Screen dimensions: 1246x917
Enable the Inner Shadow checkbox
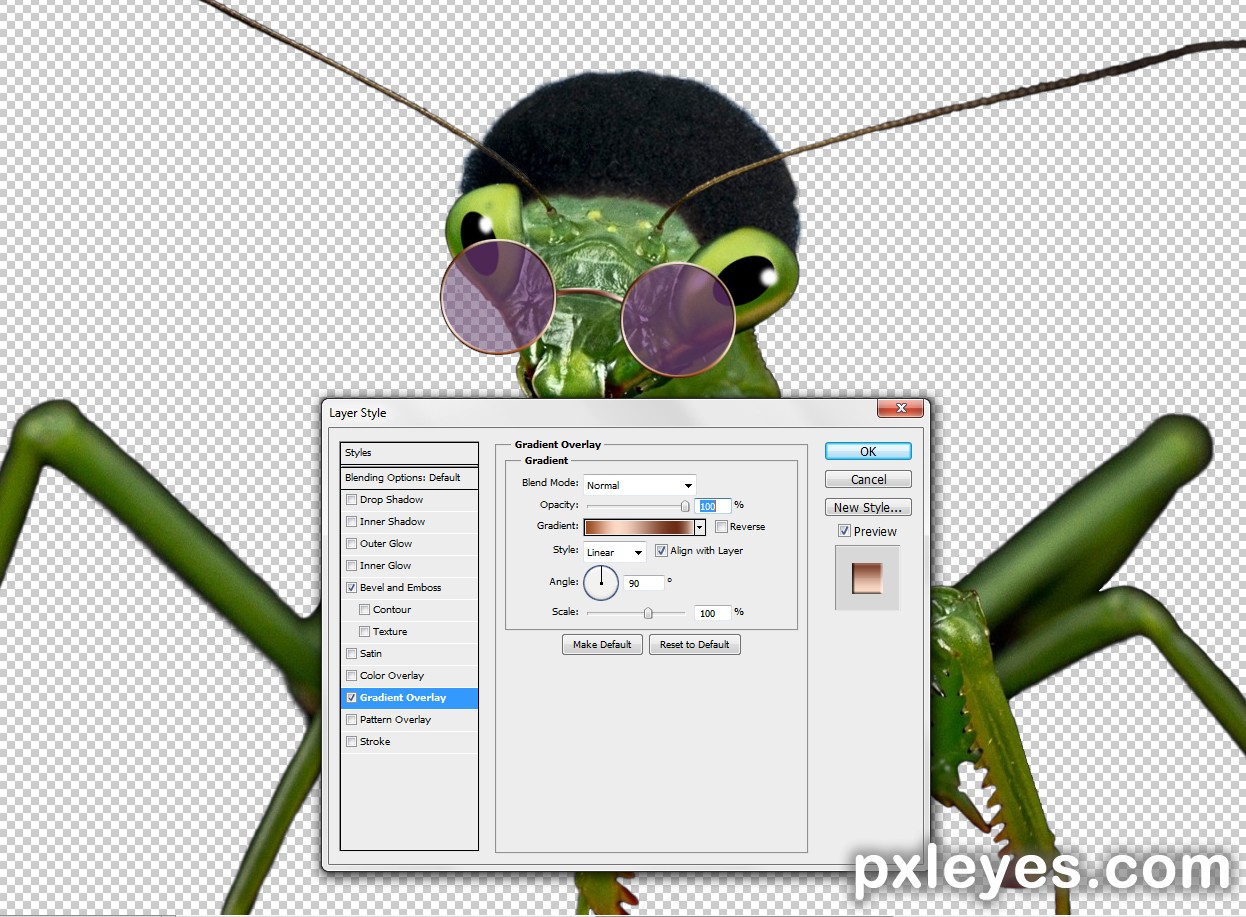(x=351, y=522)
